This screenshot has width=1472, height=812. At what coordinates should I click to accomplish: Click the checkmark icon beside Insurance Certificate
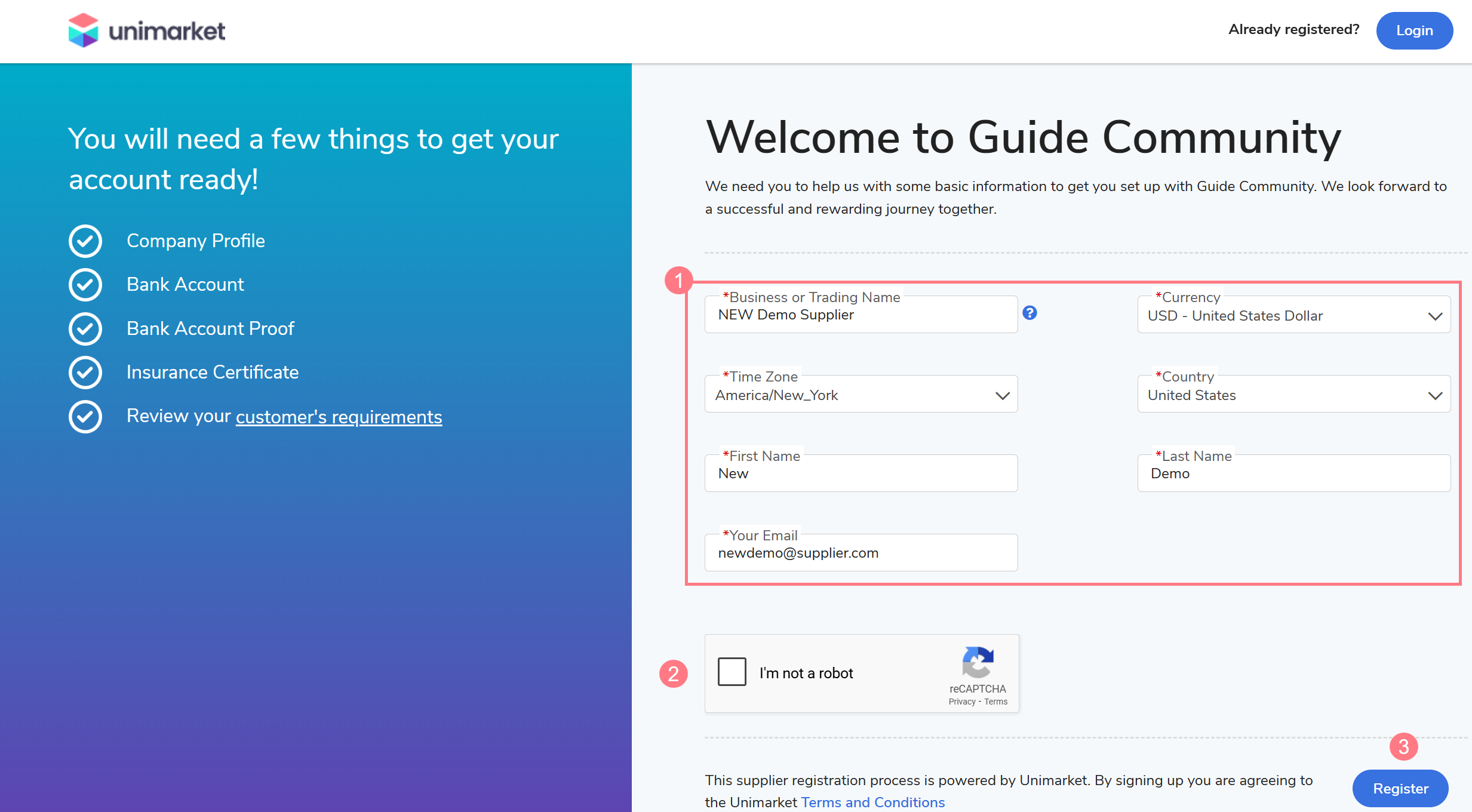pos(85,373)
